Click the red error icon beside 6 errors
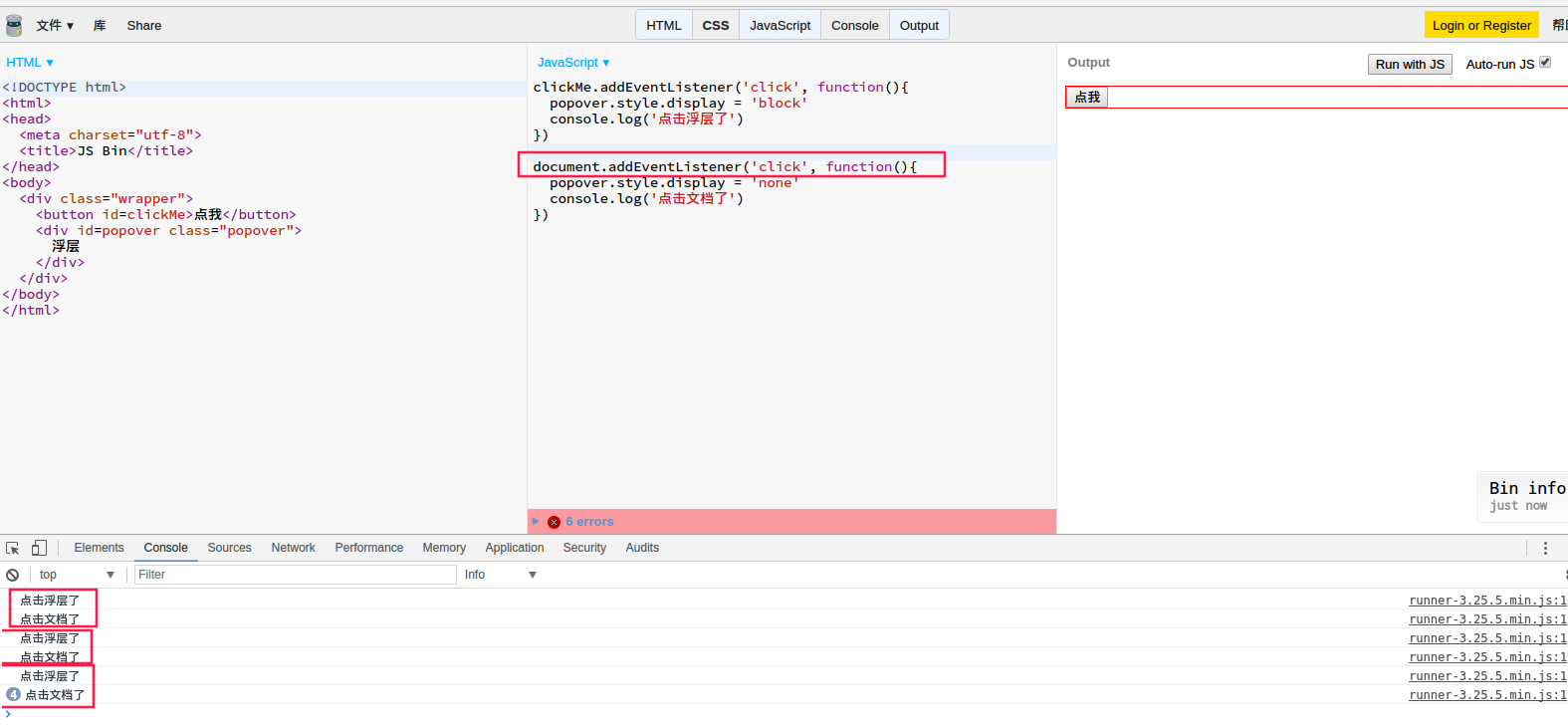This screenshot has height=728, width=1568. point(555,522)
